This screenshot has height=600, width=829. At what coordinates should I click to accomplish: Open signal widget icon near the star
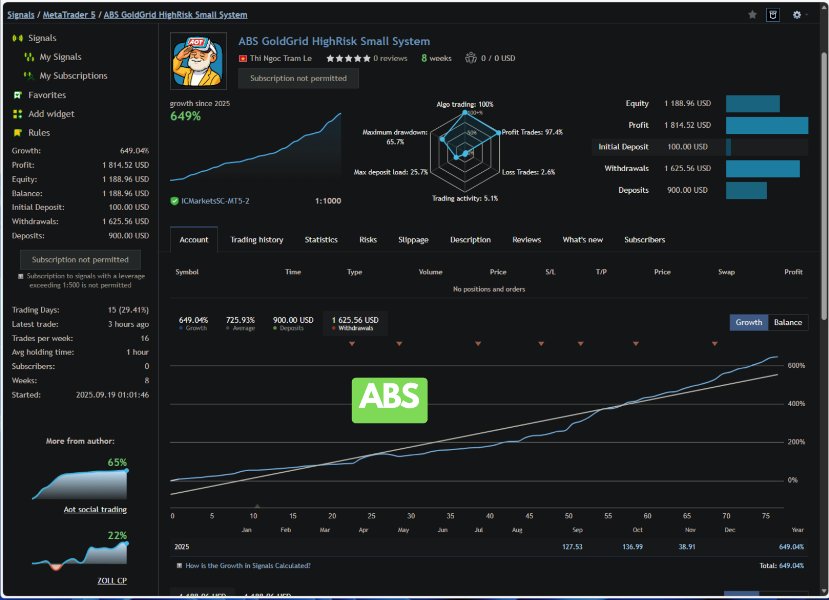tap(772, 15)
